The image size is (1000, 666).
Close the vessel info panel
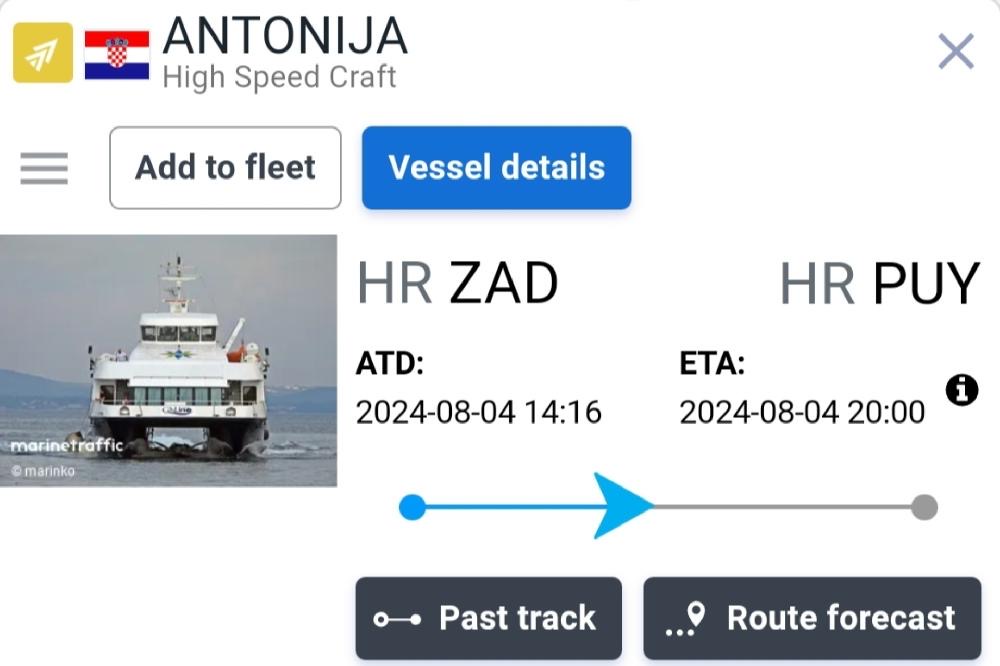coord(956,51)
